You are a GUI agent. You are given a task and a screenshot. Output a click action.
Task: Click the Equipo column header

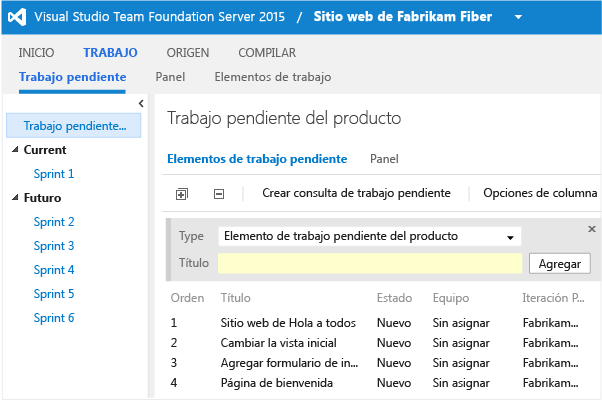451,298
